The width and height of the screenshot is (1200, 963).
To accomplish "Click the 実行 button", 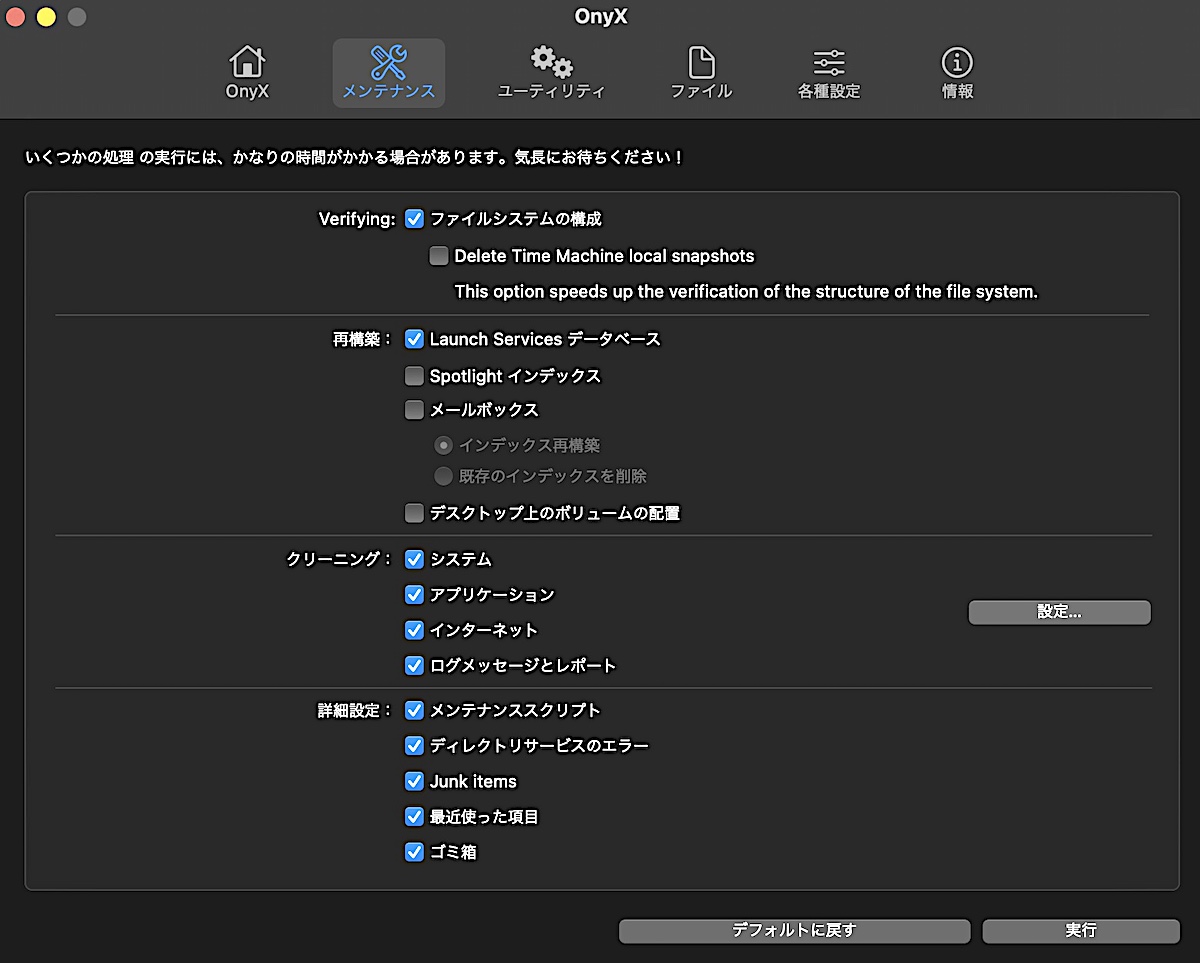I will point(1081,931).
